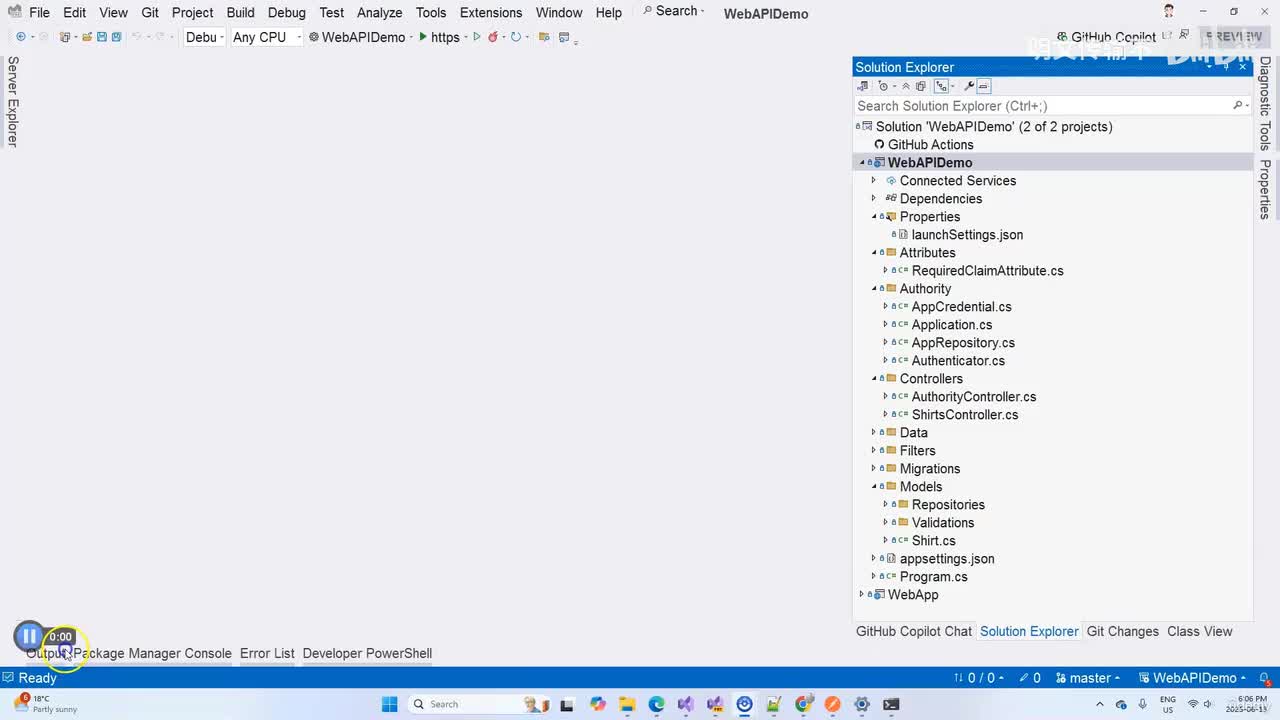Image resolution: width=1280 pixels, height=720 pixels.
Task: Click the Pending Changes filter clock icon
Action: pyautogui.click(x=882, y=86)
